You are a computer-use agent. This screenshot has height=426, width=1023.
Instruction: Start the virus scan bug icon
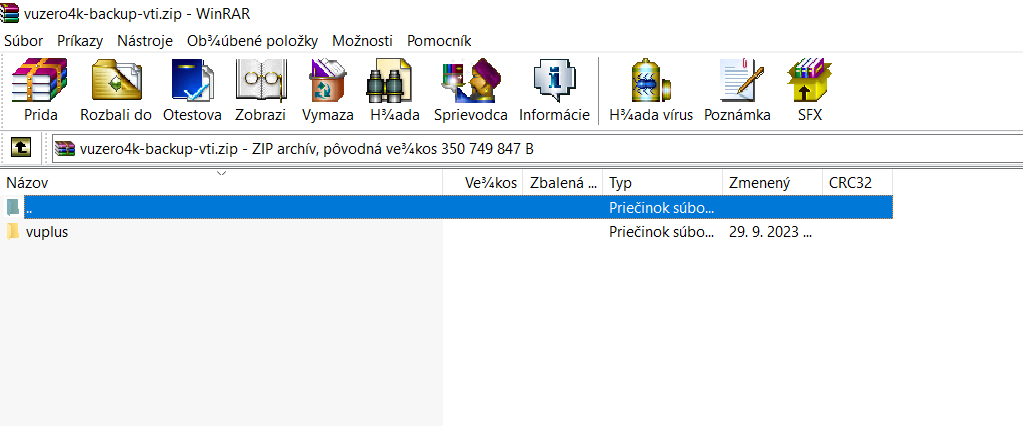click(x=650, y=80)
